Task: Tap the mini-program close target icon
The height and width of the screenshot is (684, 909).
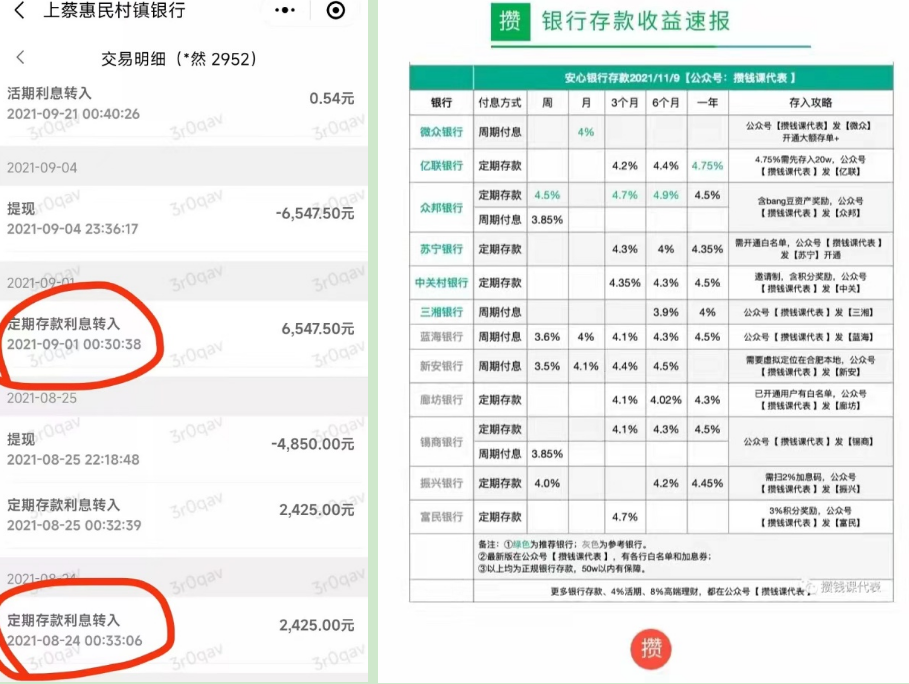Action: pyautogui.click(x=336, y=10)
